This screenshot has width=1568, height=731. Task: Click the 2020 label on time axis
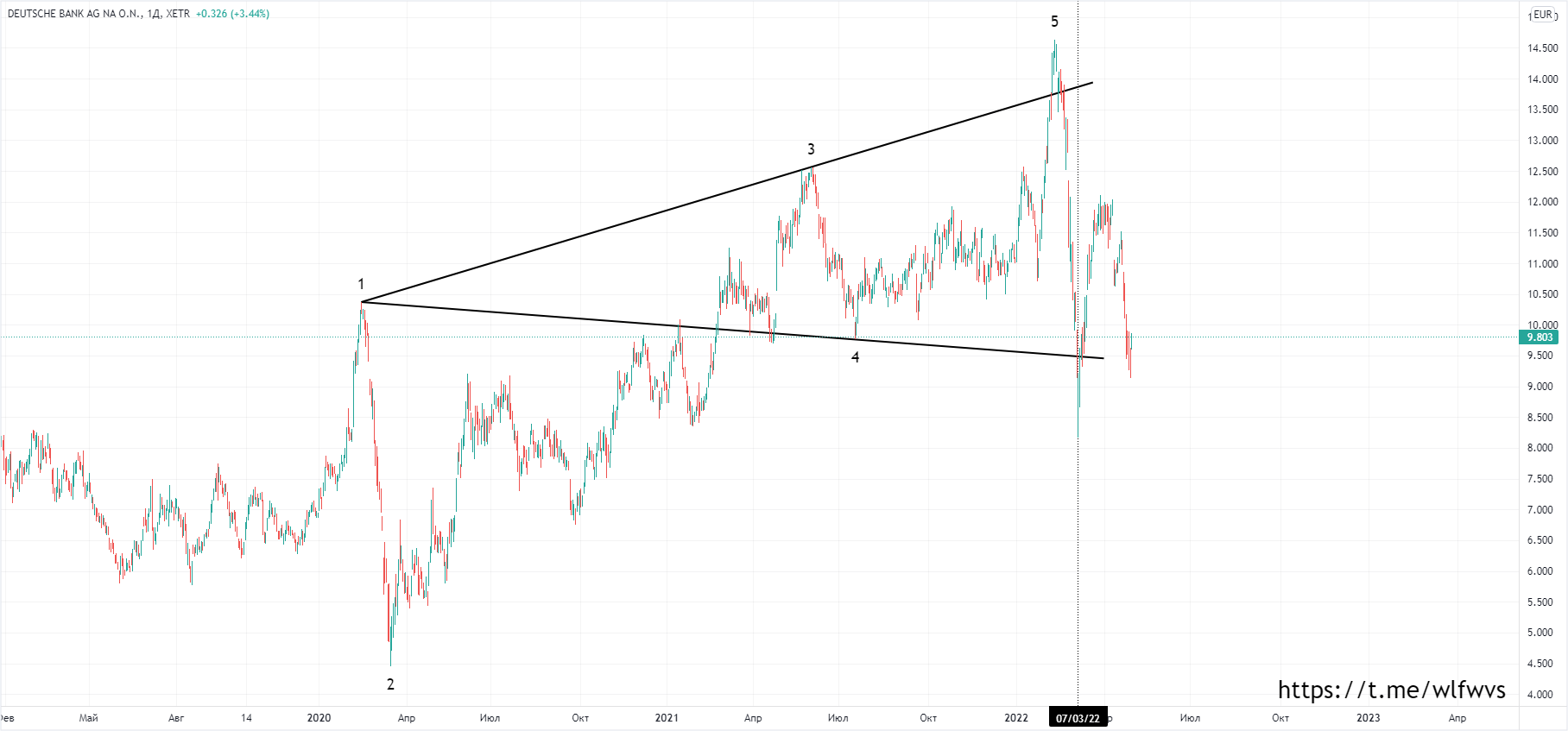coord(319,718)
